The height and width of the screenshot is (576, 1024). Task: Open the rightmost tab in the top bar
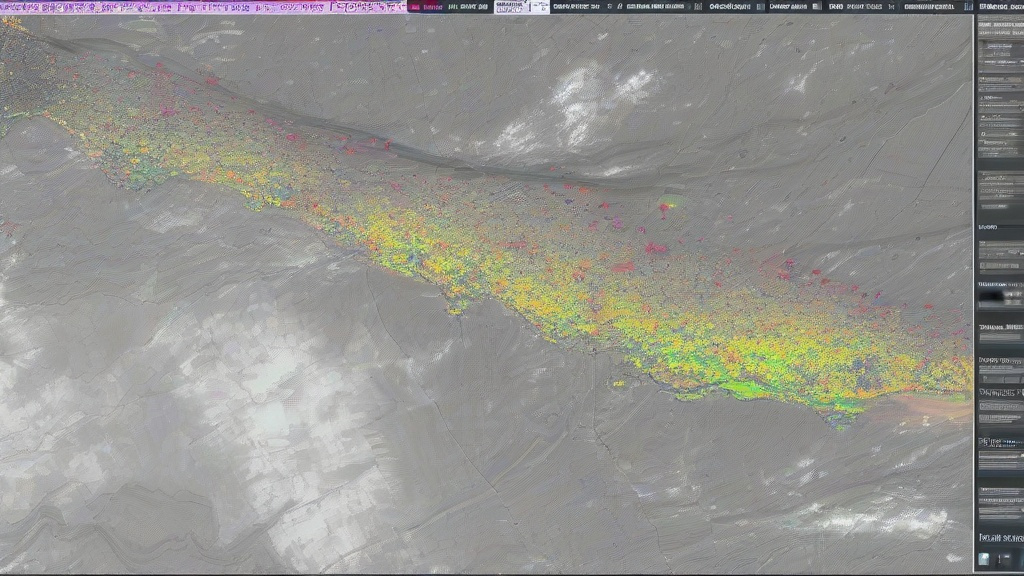click(x=998, y=6)
